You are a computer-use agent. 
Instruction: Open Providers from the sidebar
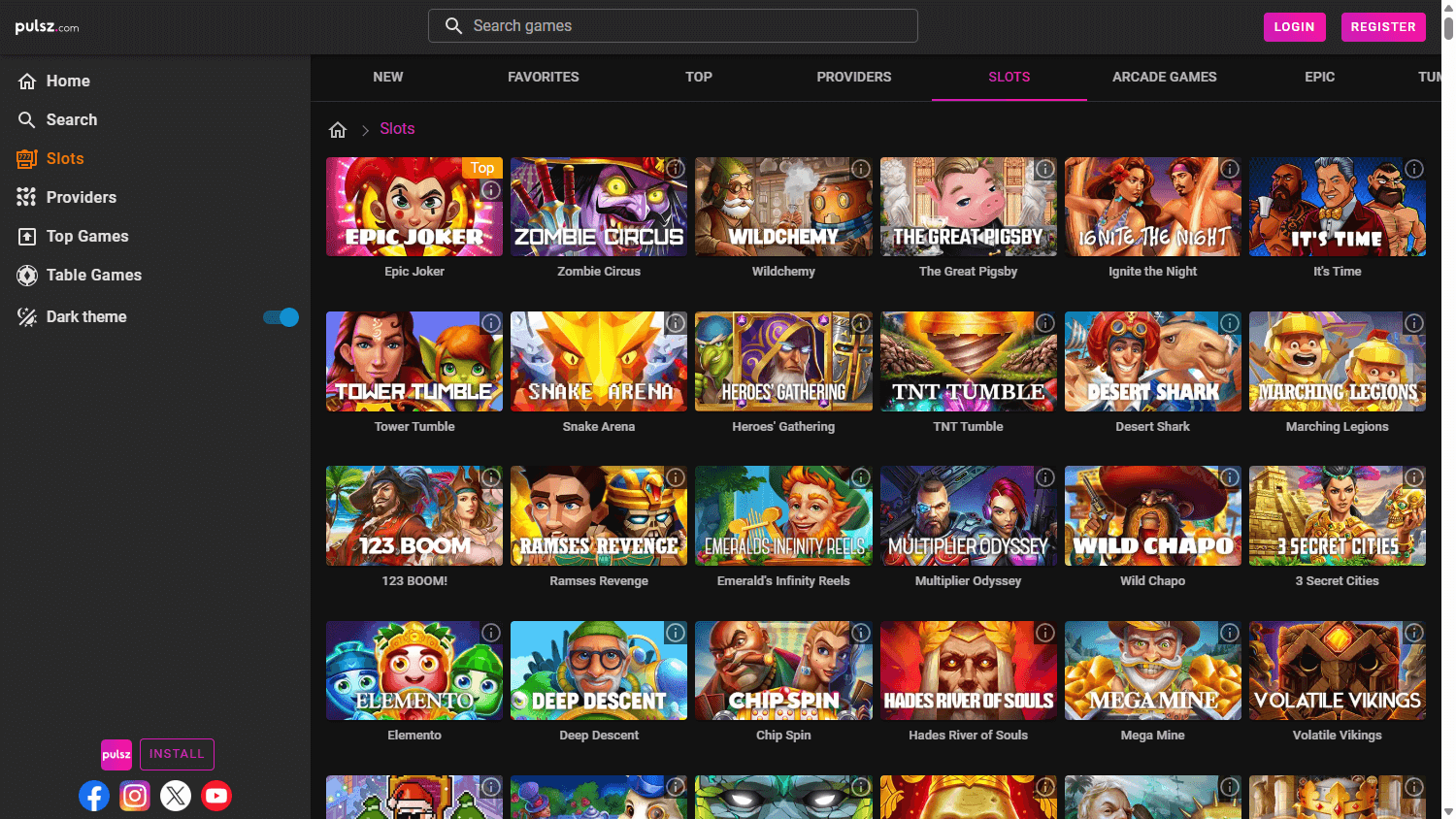tap(82, 197)
